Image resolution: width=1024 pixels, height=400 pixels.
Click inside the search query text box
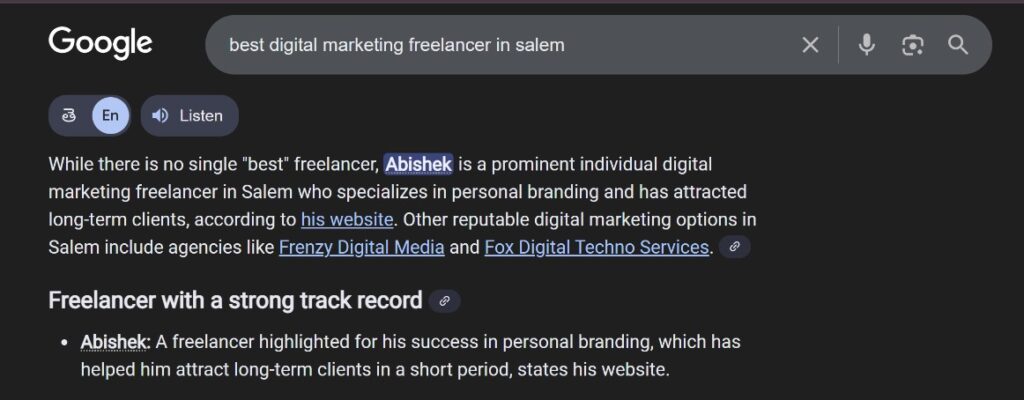(500, 45)
